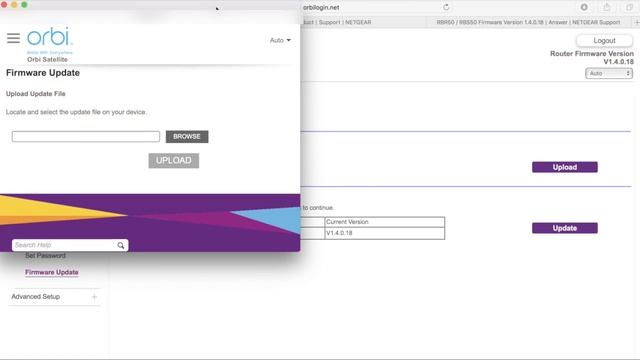
Task: Click the Search Help field
Action: [63, 245]
